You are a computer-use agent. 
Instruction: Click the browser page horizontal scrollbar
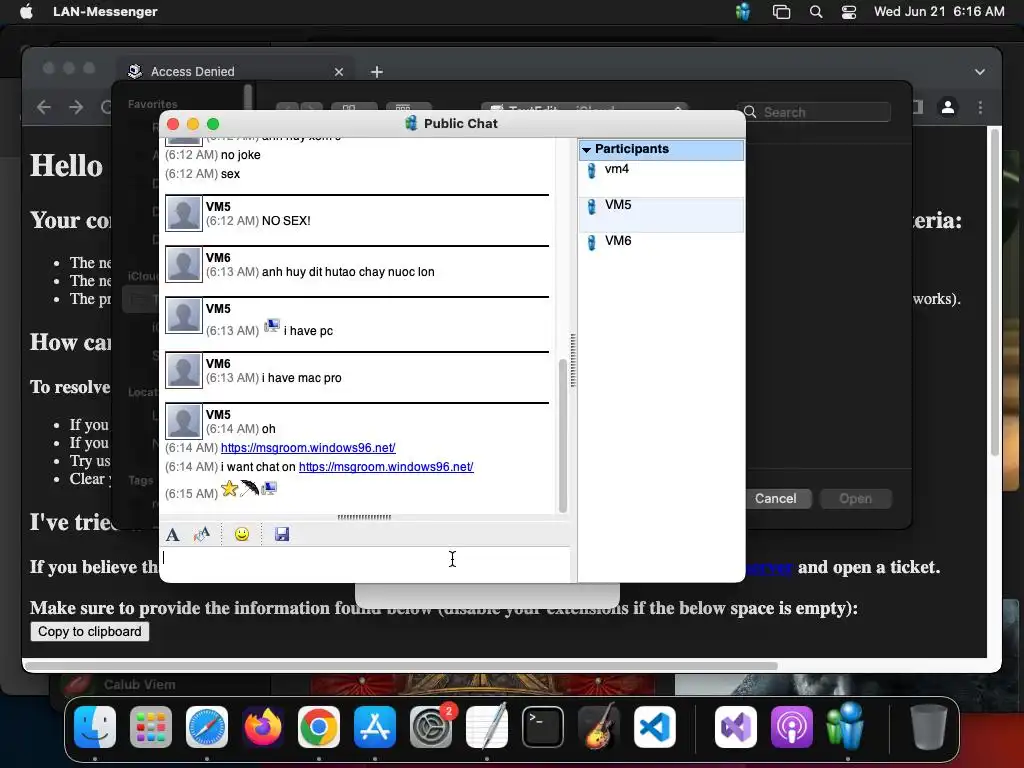tap(401, 666)
